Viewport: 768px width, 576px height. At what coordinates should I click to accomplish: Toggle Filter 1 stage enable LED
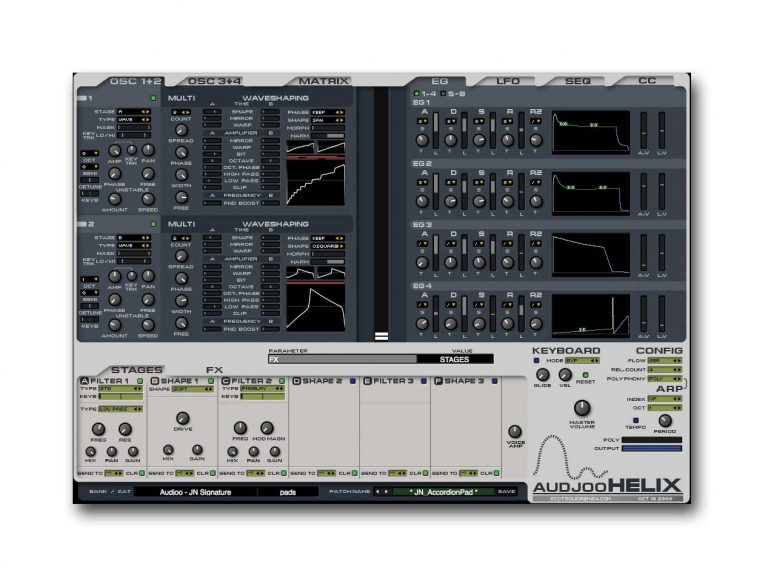(140, 381)
